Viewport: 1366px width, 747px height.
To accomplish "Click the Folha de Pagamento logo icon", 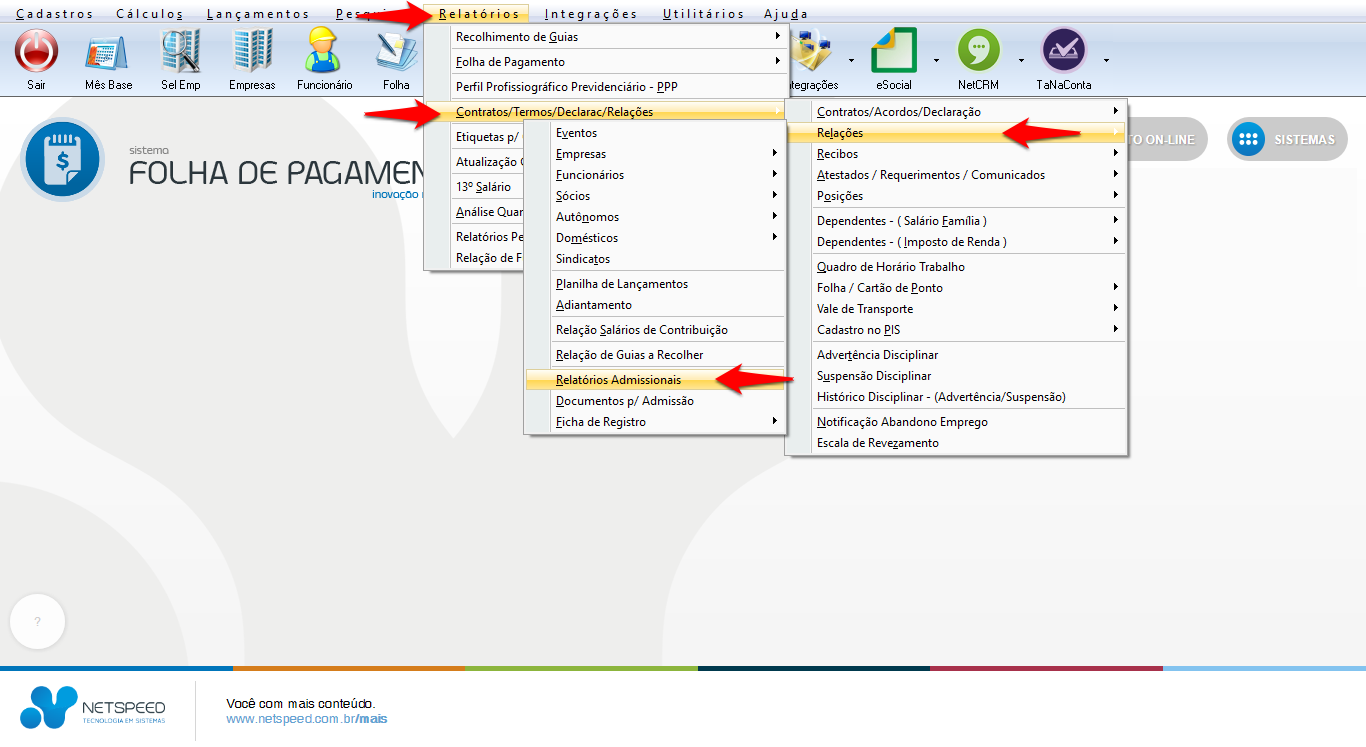I will tap(62, 160).
